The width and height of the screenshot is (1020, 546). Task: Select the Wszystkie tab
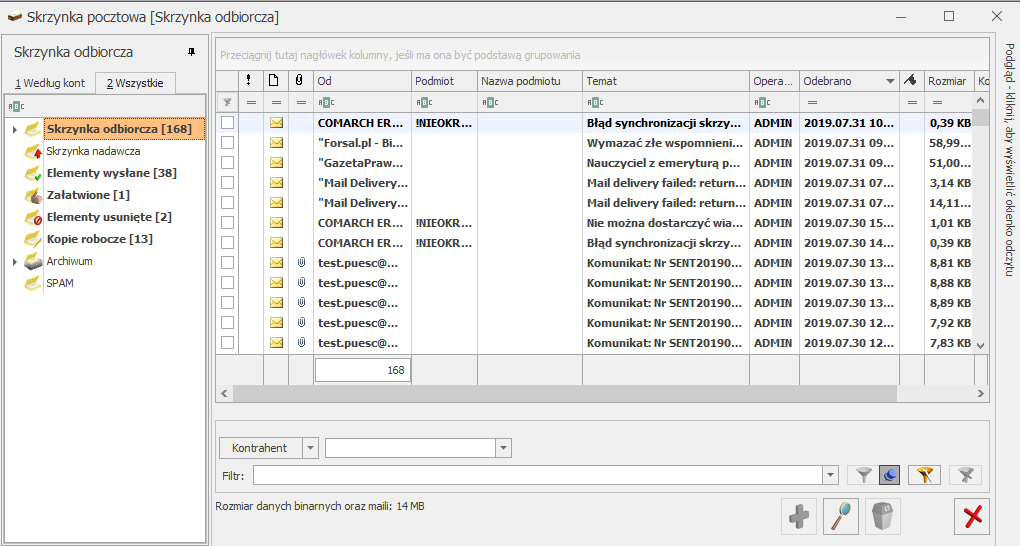click(135, 83)
